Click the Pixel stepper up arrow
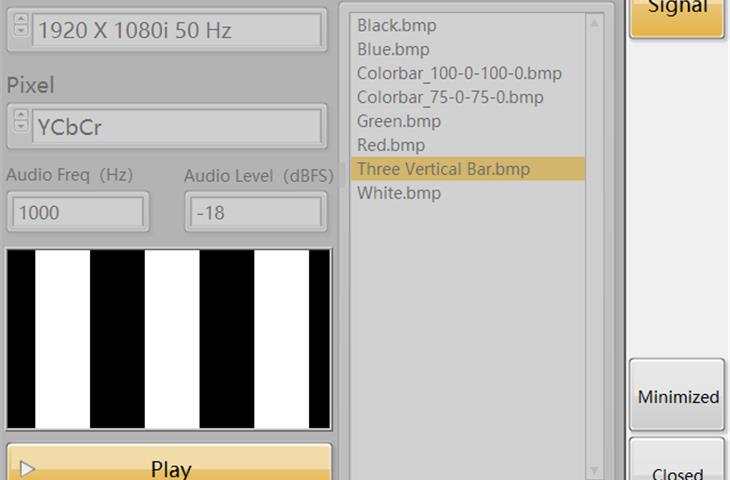This screenshot has height=480, width=730. [20, 115]
